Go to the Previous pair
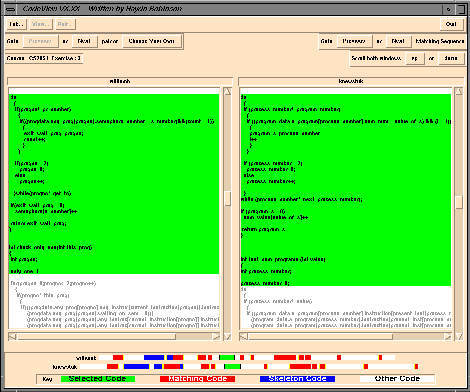 click(40, 41)
